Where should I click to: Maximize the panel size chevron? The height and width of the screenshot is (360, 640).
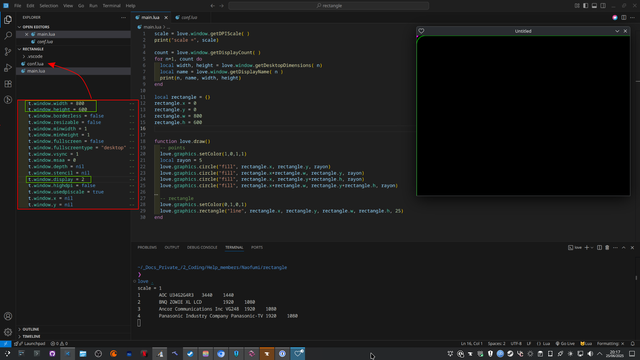624,248
